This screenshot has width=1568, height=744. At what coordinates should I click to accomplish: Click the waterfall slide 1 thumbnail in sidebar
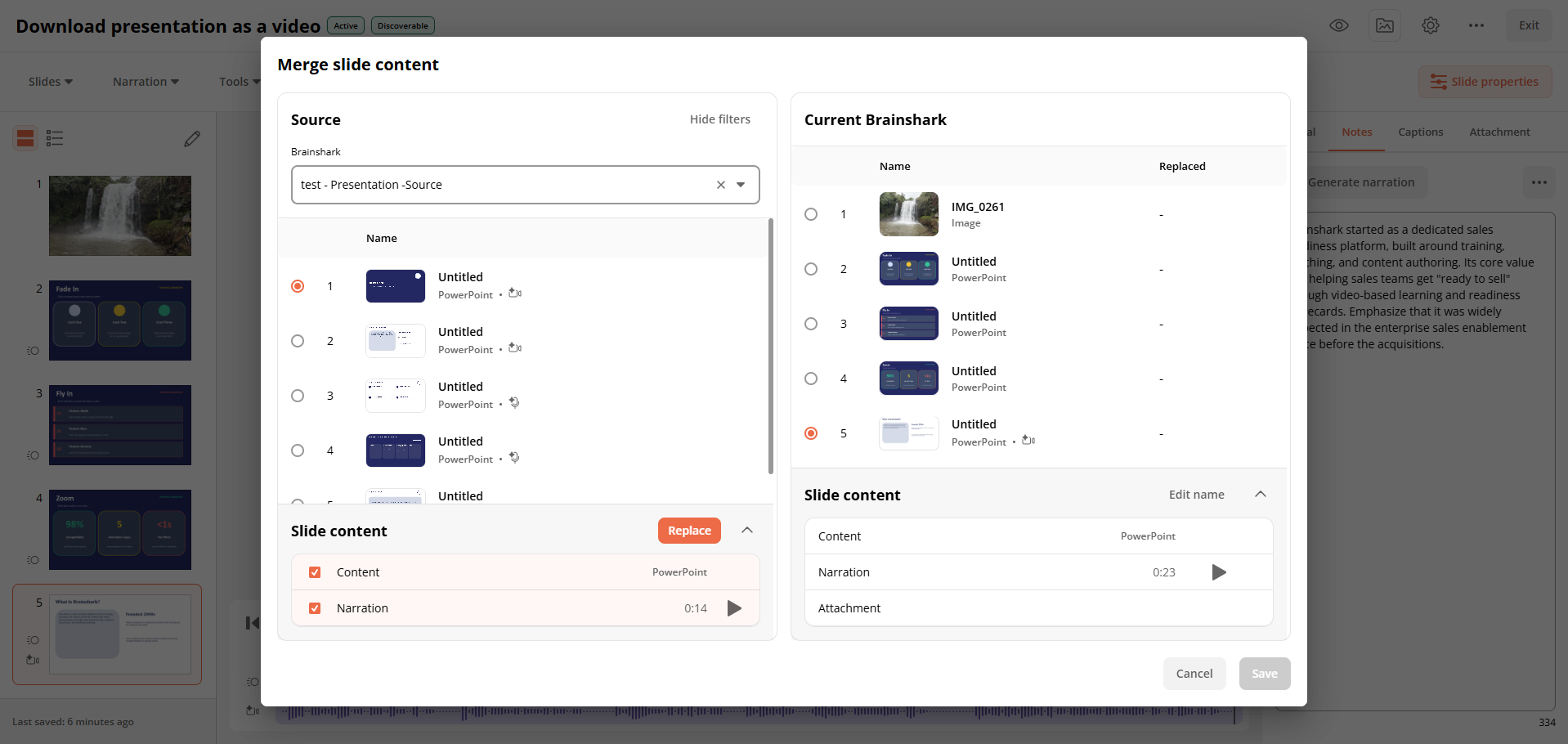click(x=120, y=216)
